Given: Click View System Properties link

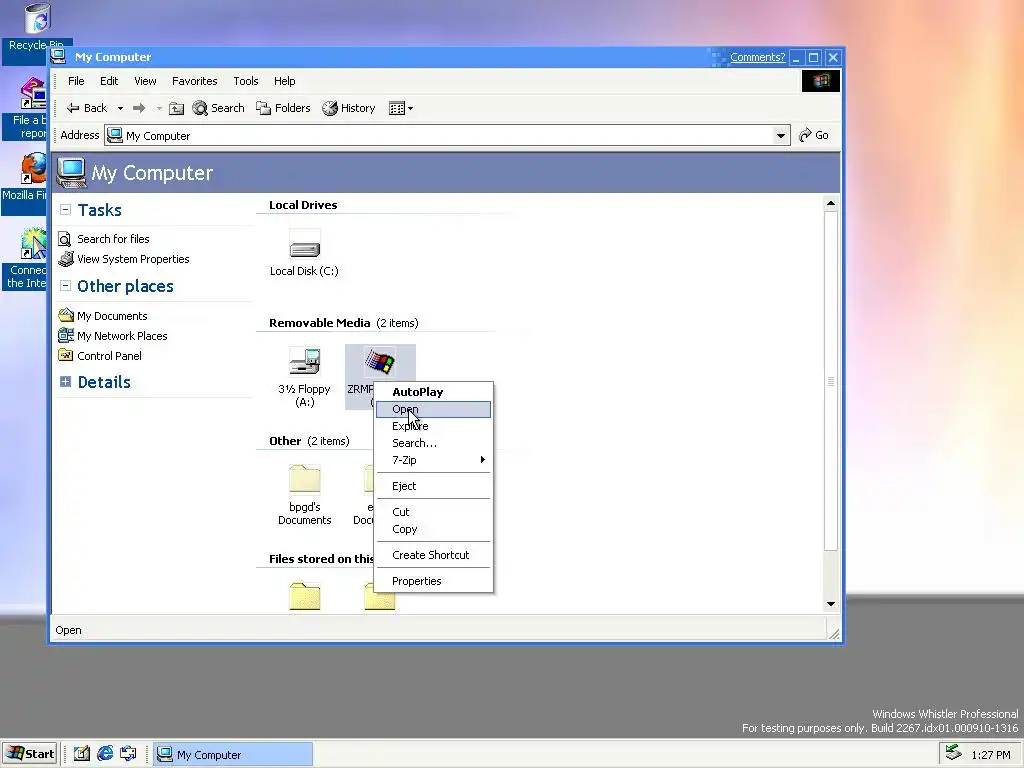Looking at the screenshot, I should 133,259.
